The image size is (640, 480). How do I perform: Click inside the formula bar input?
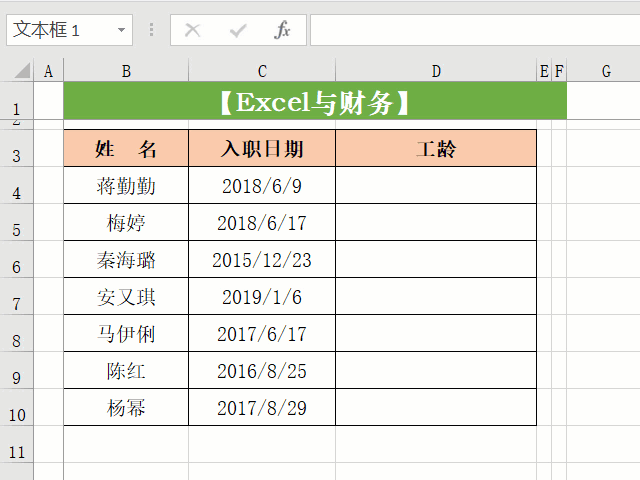475,30
